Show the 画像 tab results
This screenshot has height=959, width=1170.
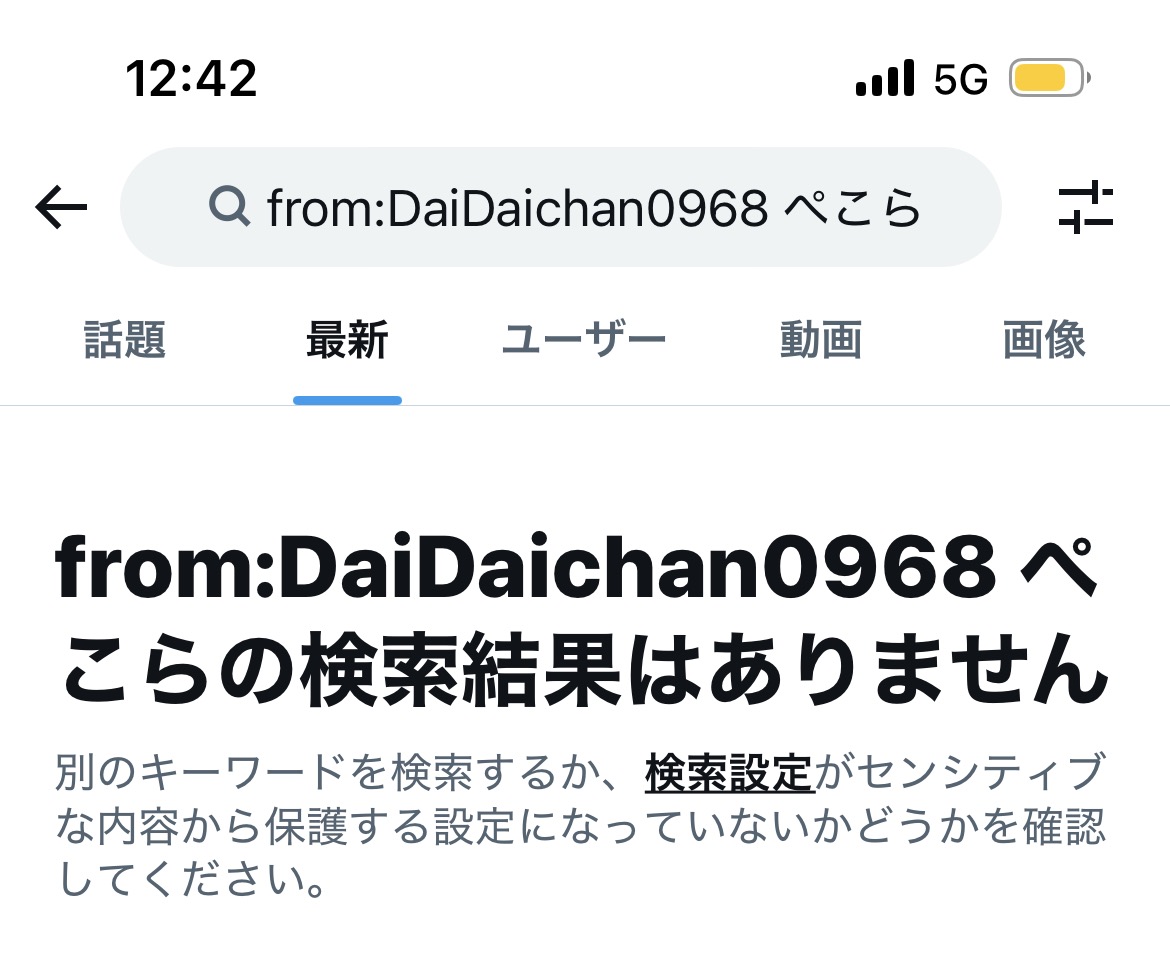(1043, 340)
